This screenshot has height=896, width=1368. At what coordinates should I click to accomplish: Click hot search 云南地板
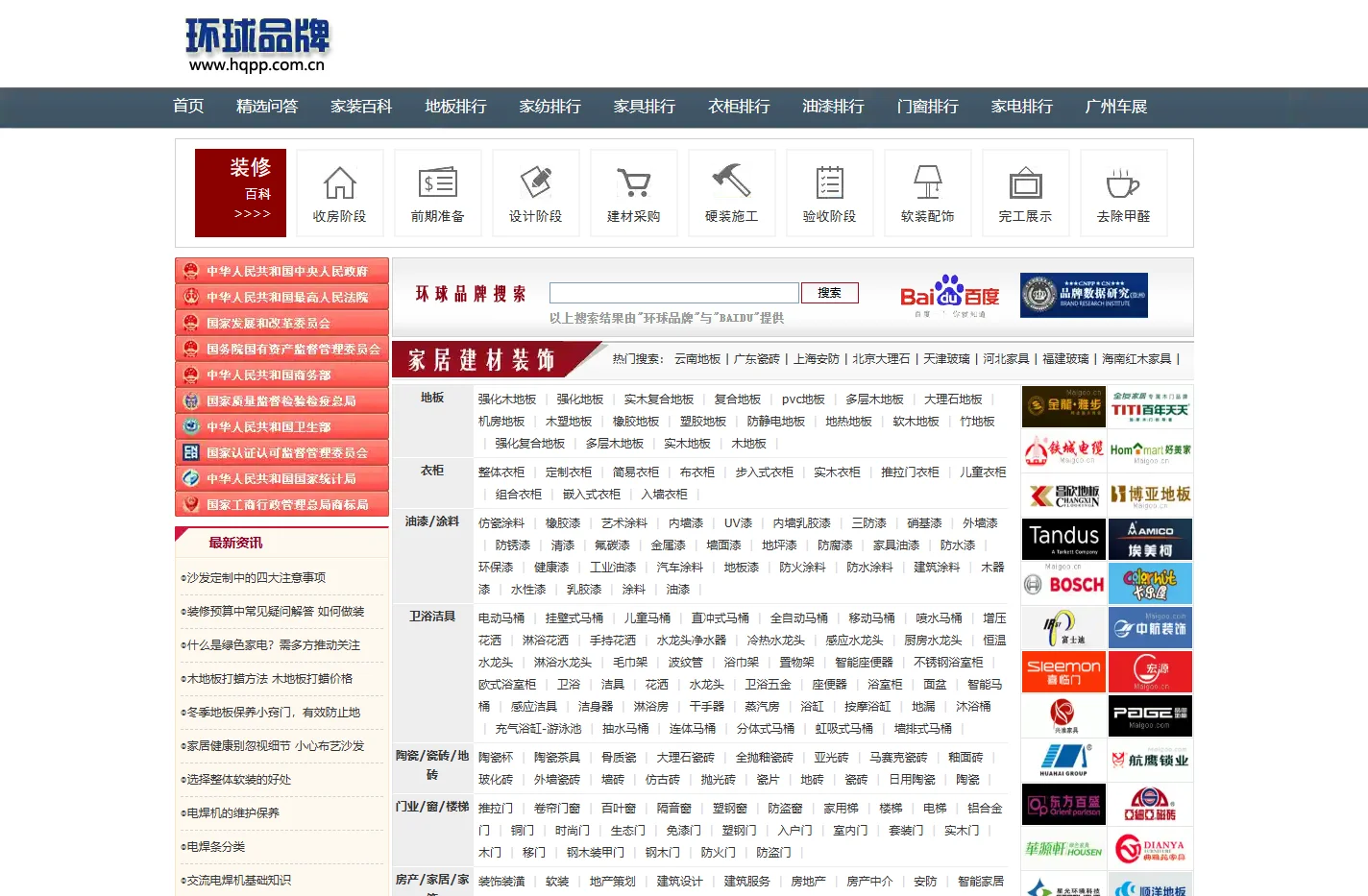[x=697, y=359]
